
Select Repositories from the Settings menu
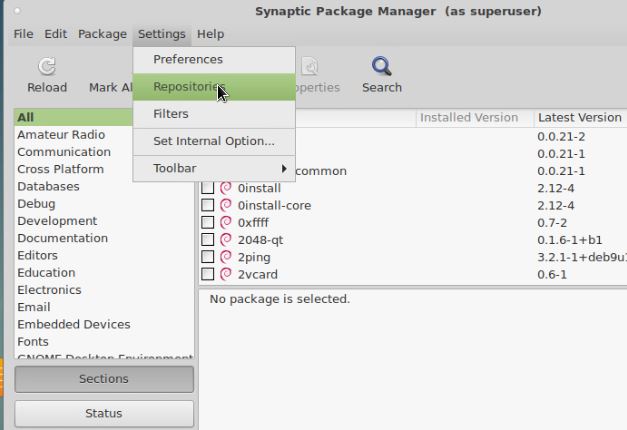pyautogui.click(x=189, y=87)
